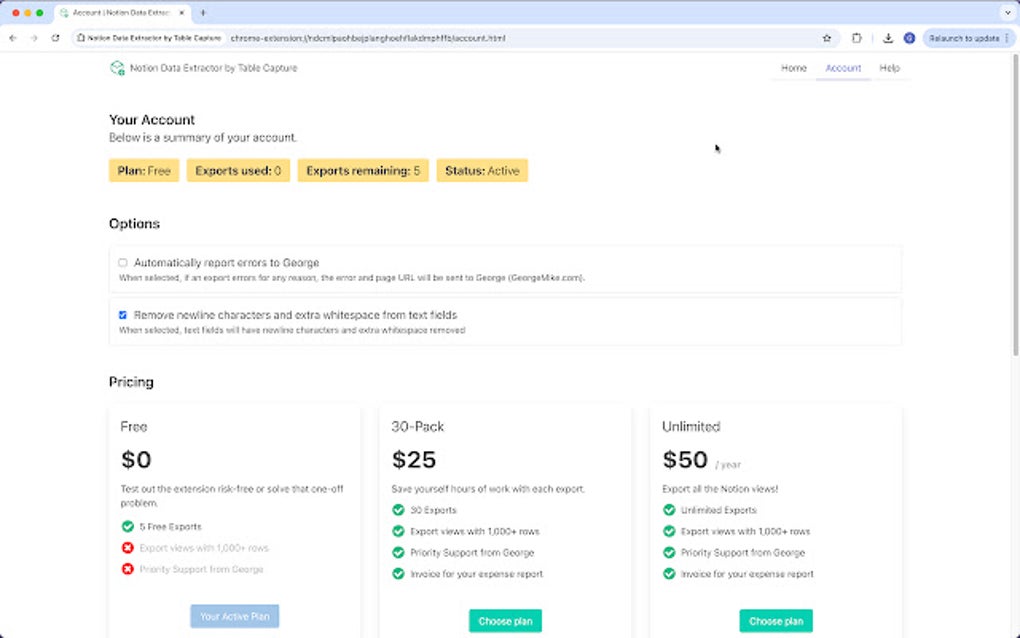Click inside the browser address bar

pyautogui.click(x=400, y=37)
